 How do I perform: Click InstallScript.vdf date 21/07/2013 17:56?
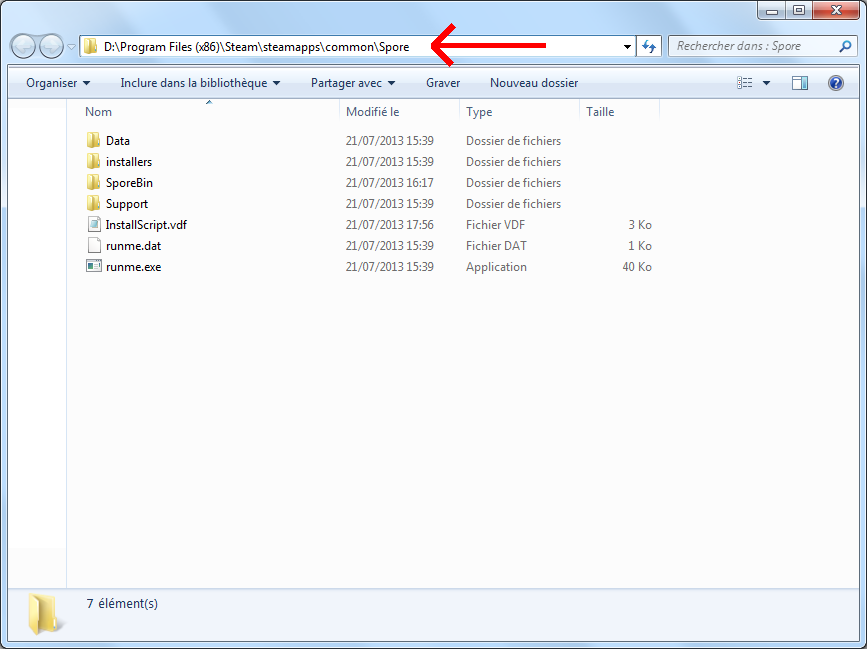(x=390, y=225)
